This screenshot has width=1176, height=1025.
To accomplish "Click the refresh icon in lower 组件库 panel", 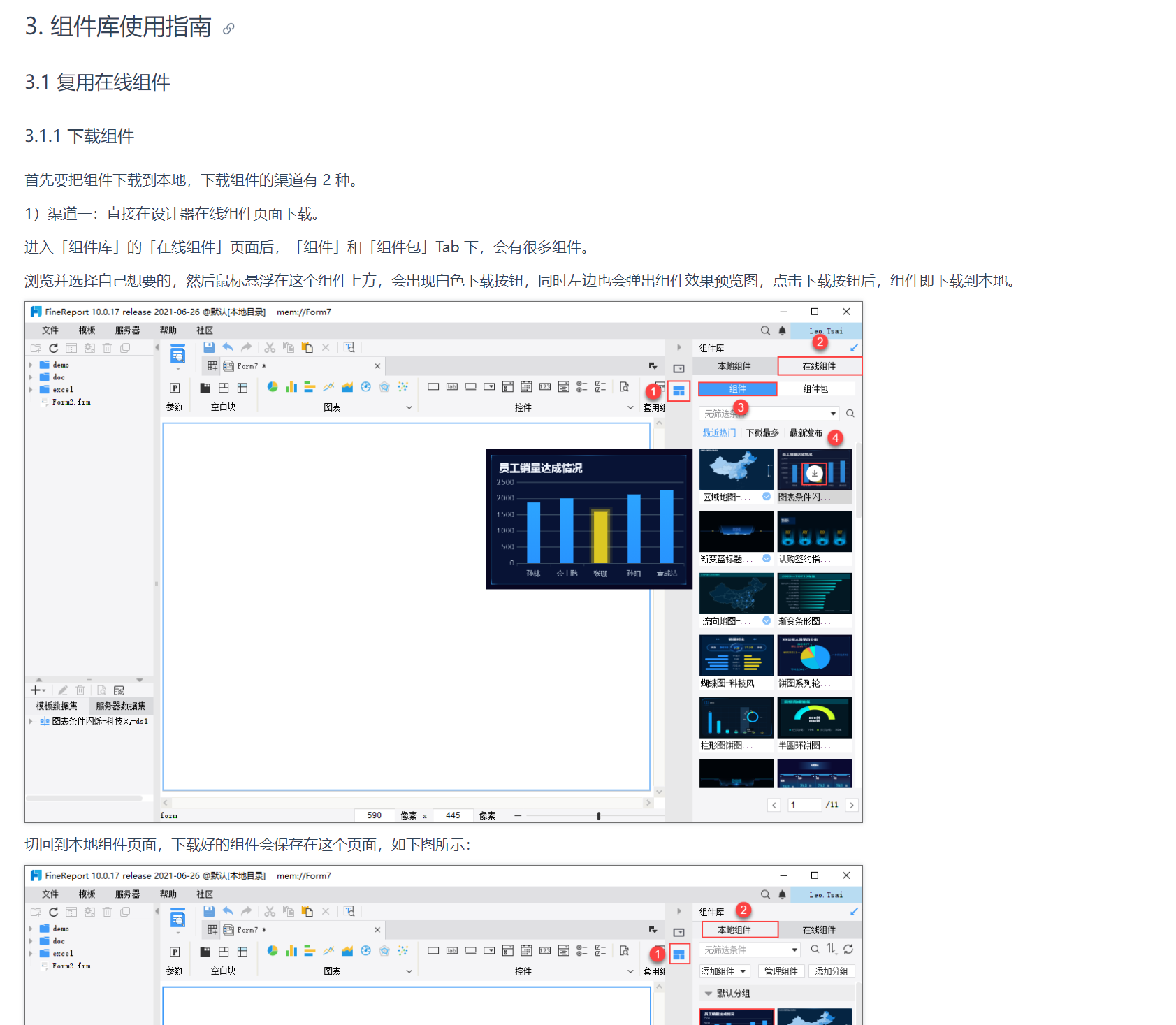I will coord(848,949).
